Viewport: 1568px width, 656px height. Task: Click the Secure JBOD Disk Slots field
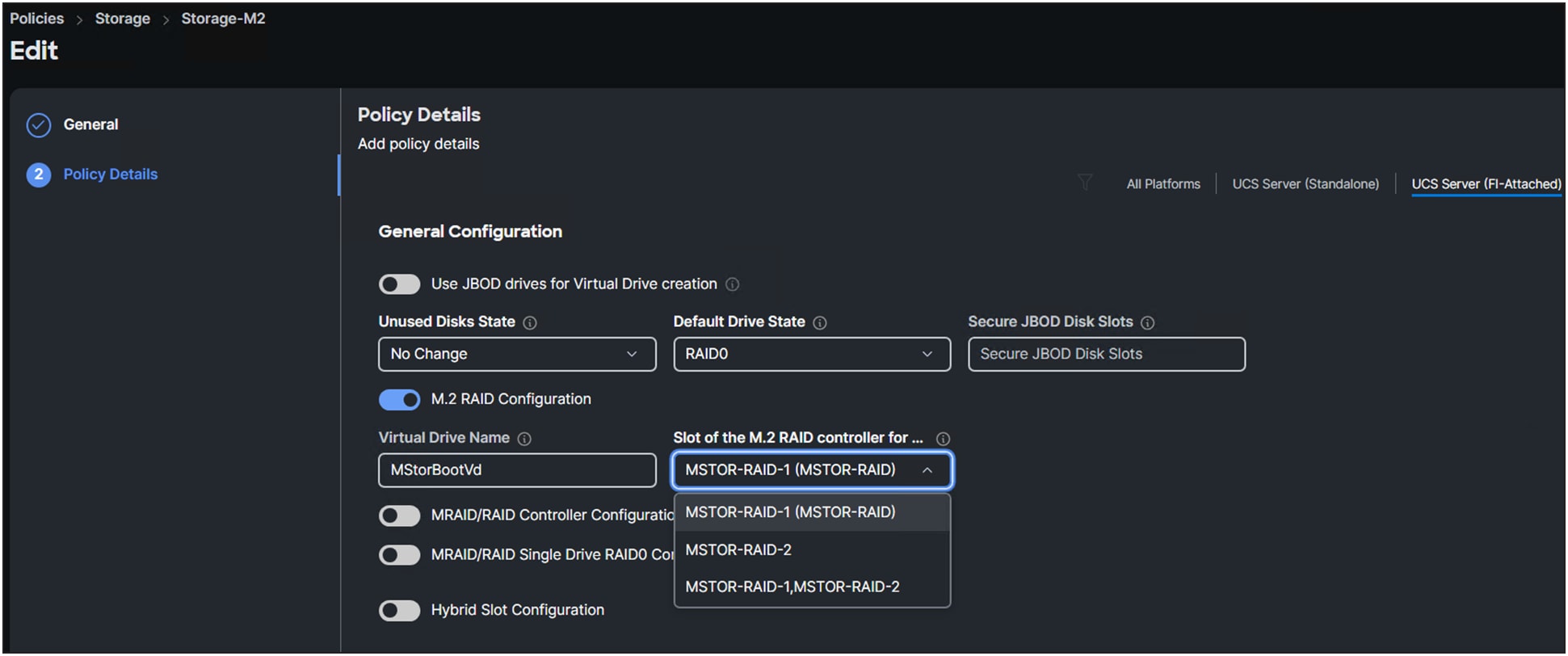click(x=1106, y=354)
